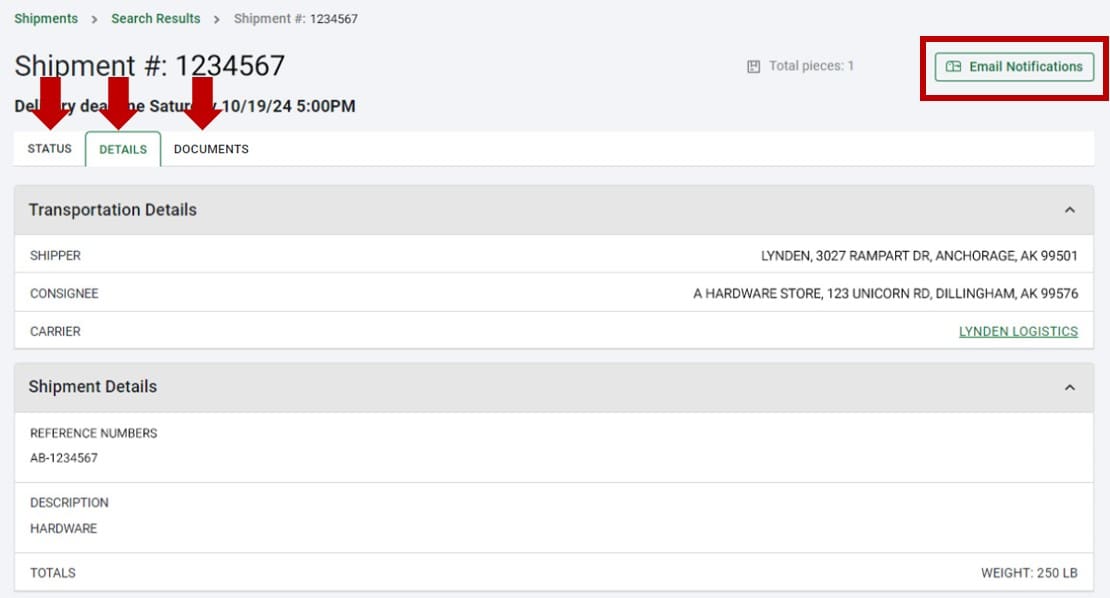The width and height of the screenshot is (1110, 598).
Task: Open the STATUS tab
Action: click(x=50, y=149)
